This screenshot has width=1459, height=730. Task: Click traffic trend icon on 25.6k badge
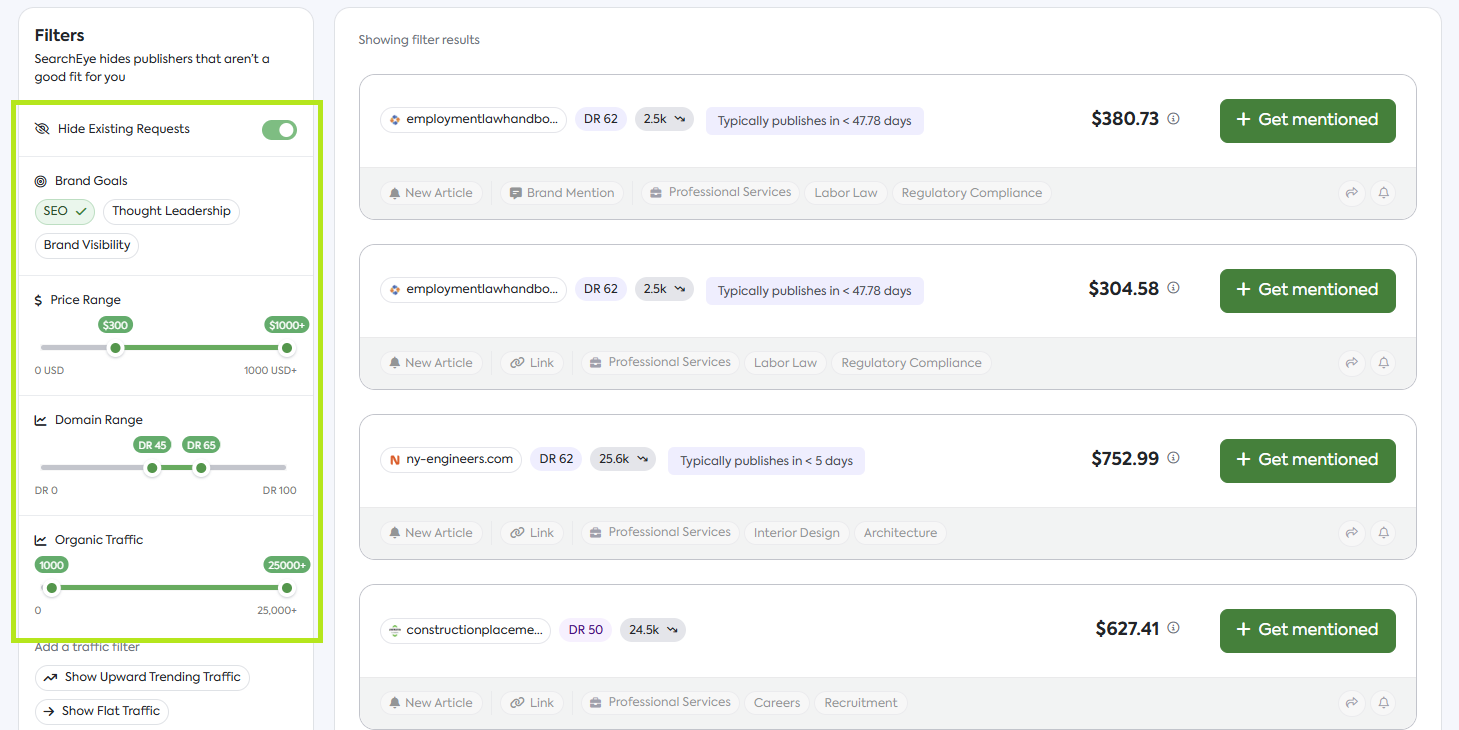point(644,460)
